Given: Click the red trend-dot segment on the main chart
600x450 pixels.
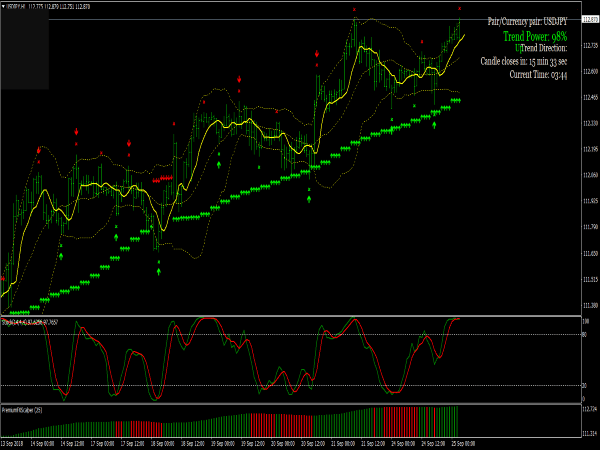Looking at the screenshot, I should (163, 179).
